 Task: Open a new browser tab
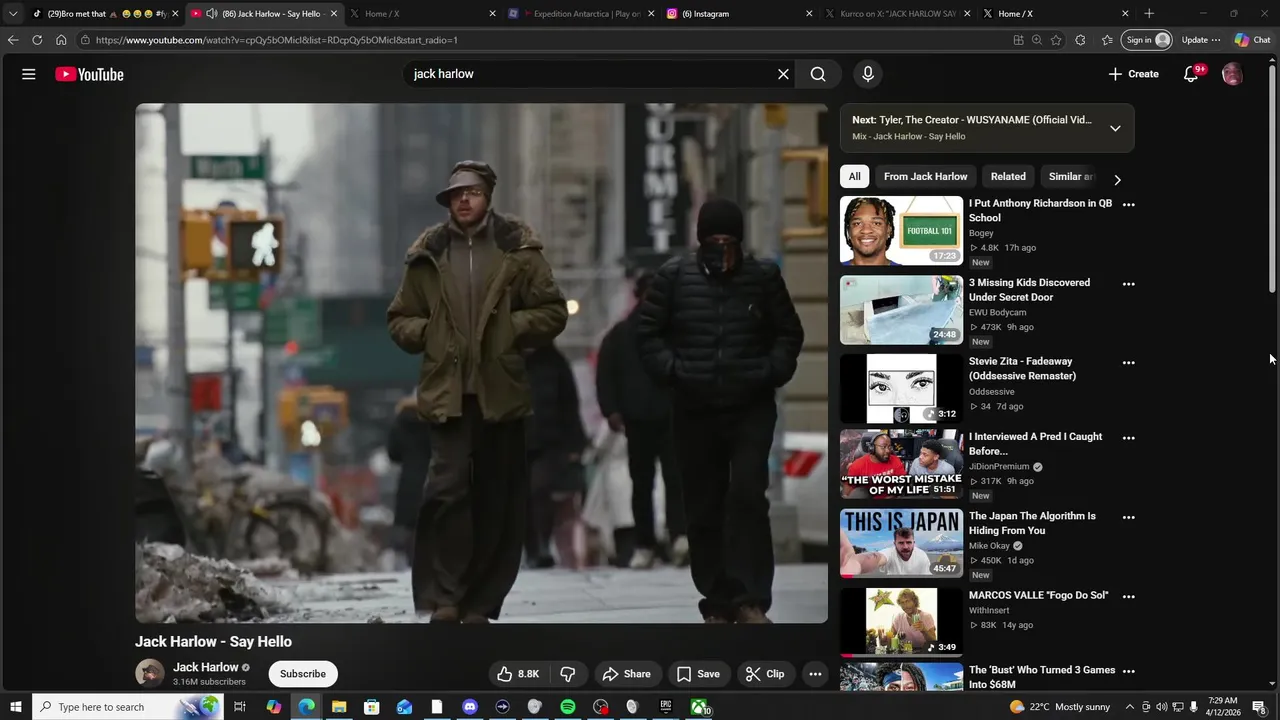click(x=1149, y=14)
